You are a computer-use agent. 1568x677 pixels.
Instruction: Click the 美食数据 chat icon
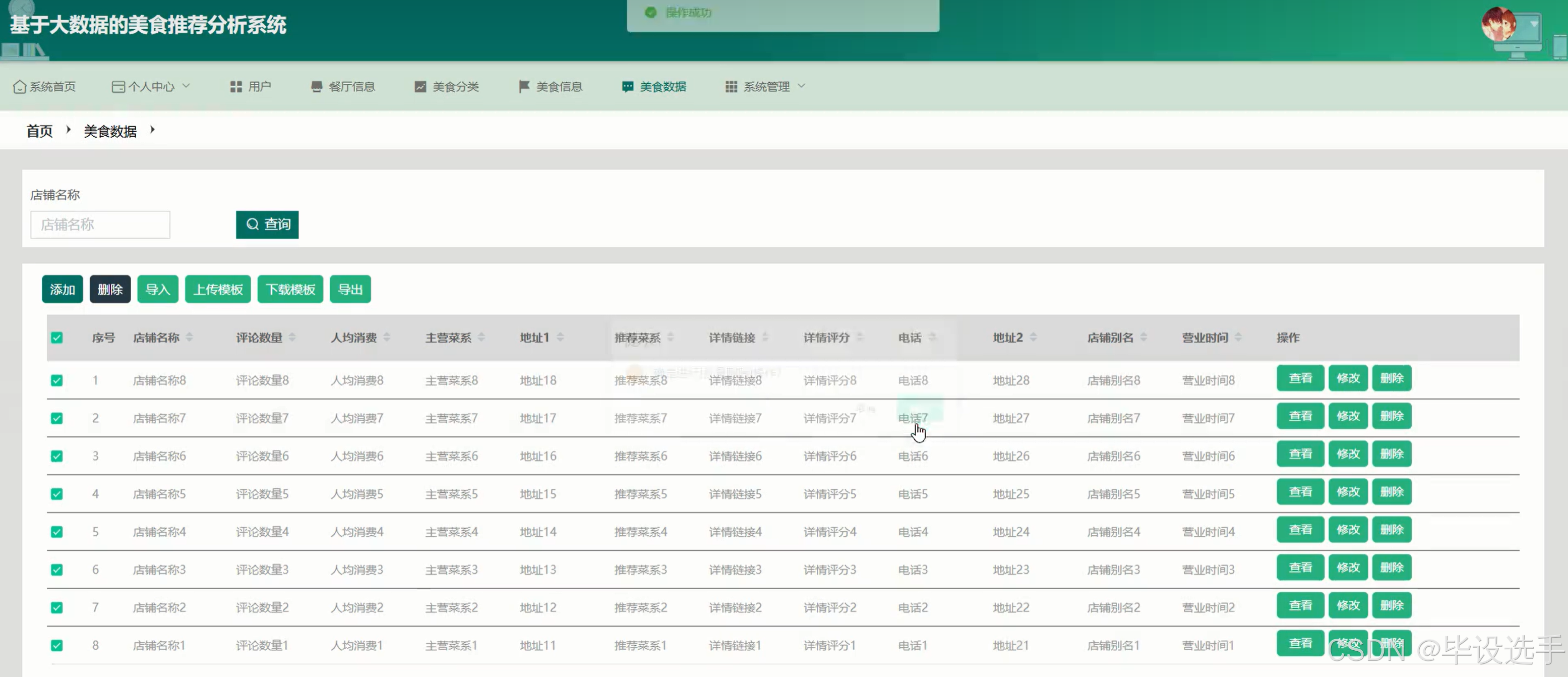627,86
